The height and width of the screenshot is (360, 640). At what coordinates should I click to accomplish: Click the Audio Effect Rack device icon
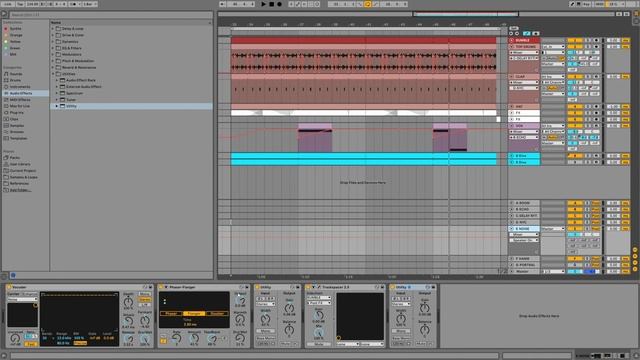click(x=62, y=80)
